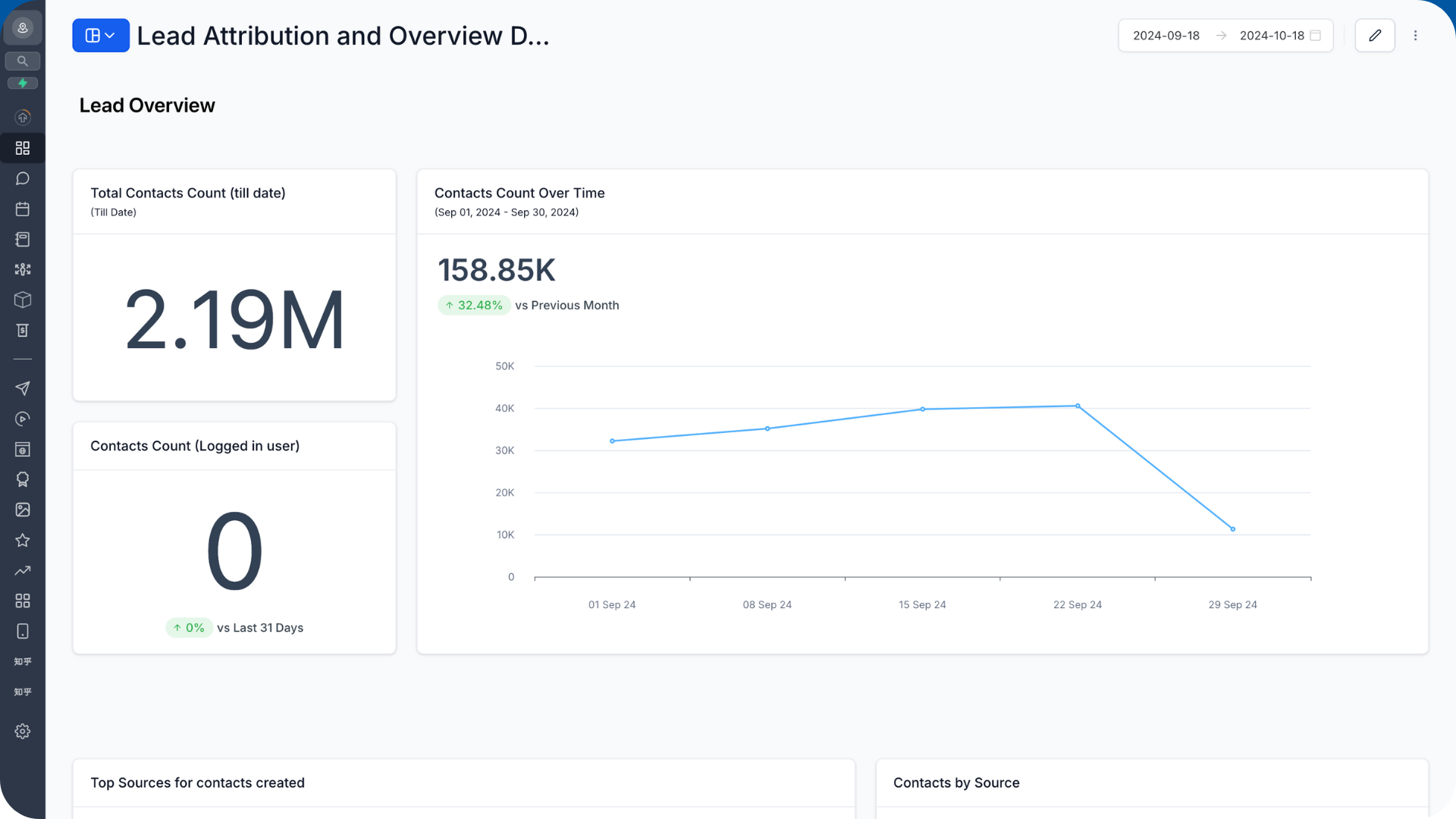Click the end date 2024-10-18 field
The image size is (1456, 819).
point(1272,36)
